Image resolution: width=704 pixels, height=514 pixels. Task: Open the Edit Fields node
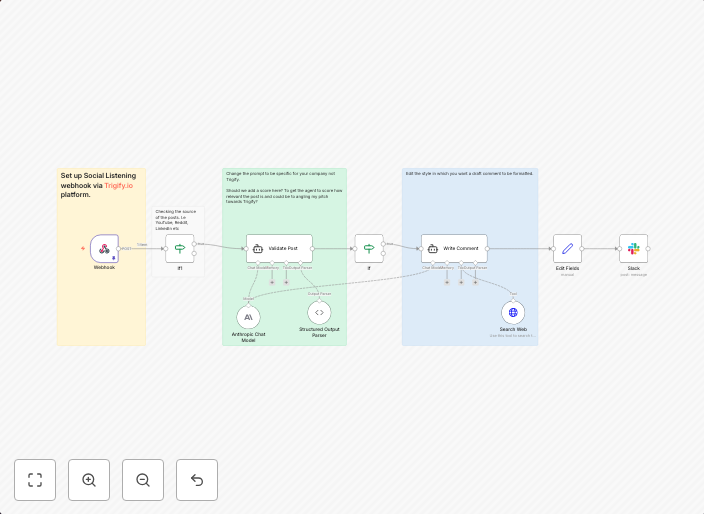567,249
